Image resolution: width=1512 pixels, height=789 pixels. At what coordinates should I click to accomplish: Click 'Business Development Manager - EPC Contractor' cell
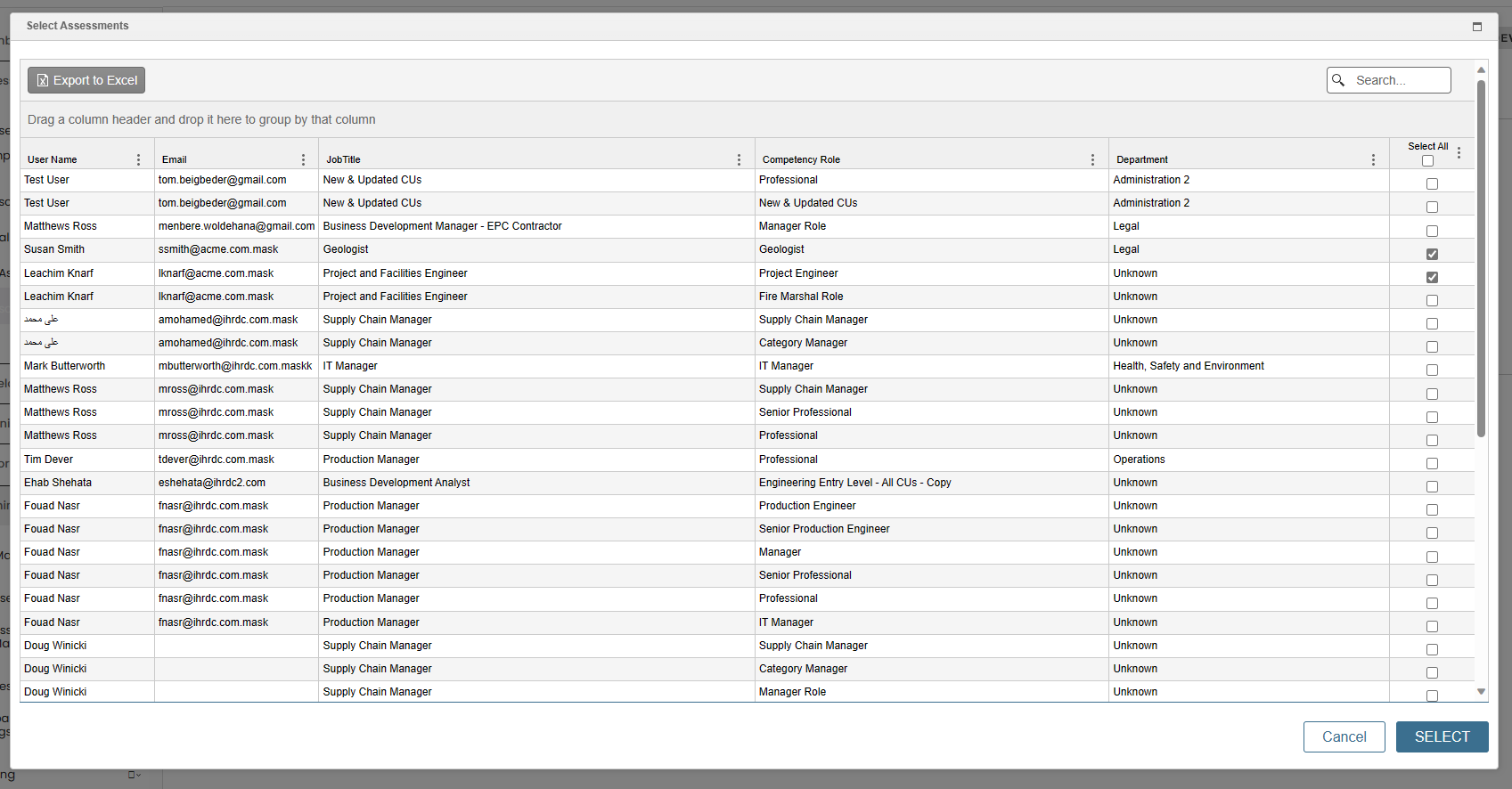pyautogui.click(x=536, y=226)
